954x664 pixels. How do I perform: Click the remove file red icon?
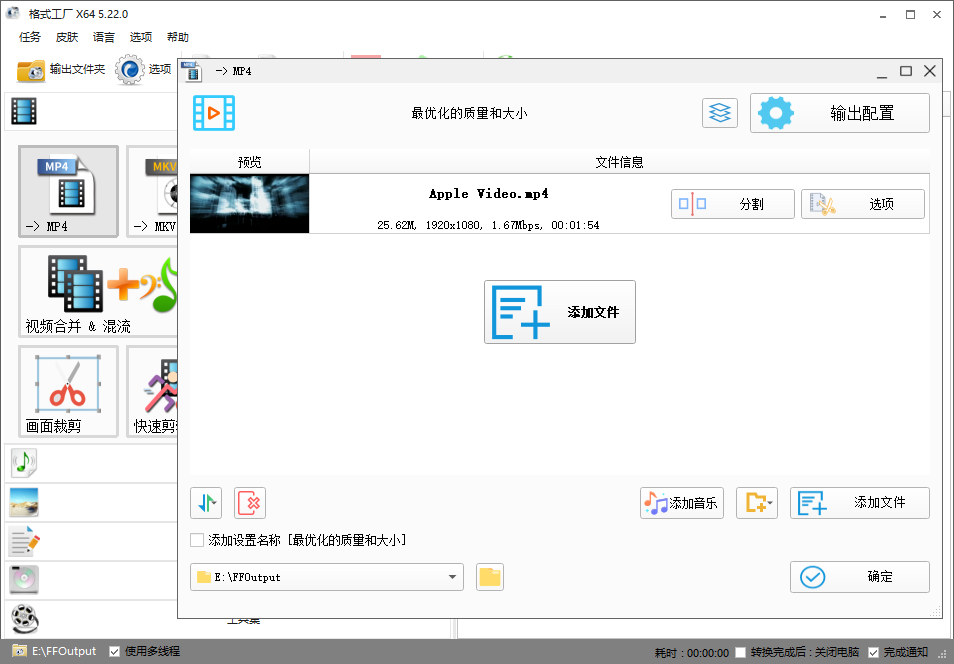(250, 503)
